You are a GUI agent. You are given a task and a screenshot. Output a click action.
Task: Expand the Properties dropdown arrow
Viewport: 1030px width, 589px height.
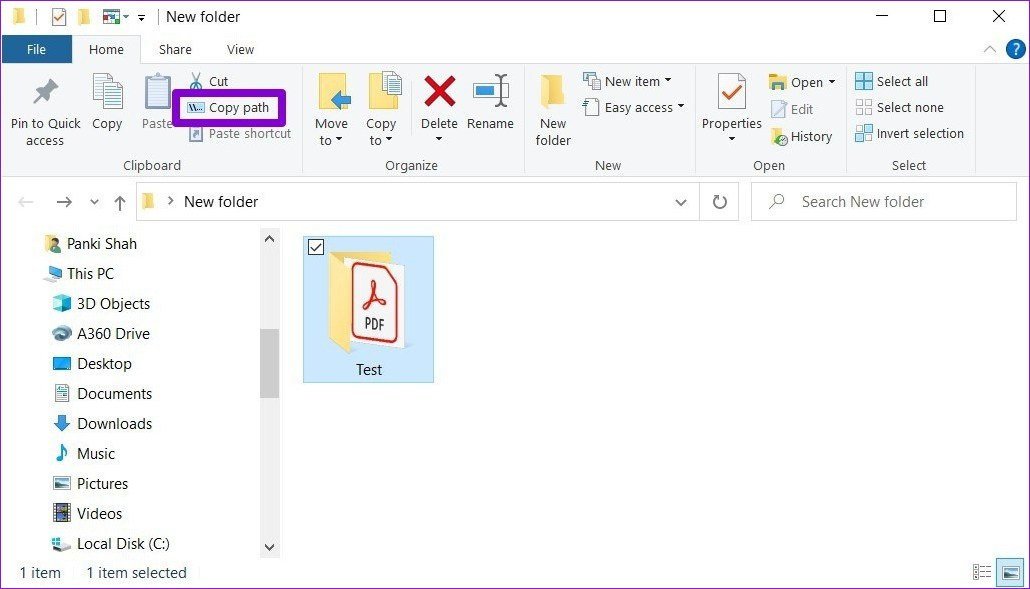coord(732,139)
